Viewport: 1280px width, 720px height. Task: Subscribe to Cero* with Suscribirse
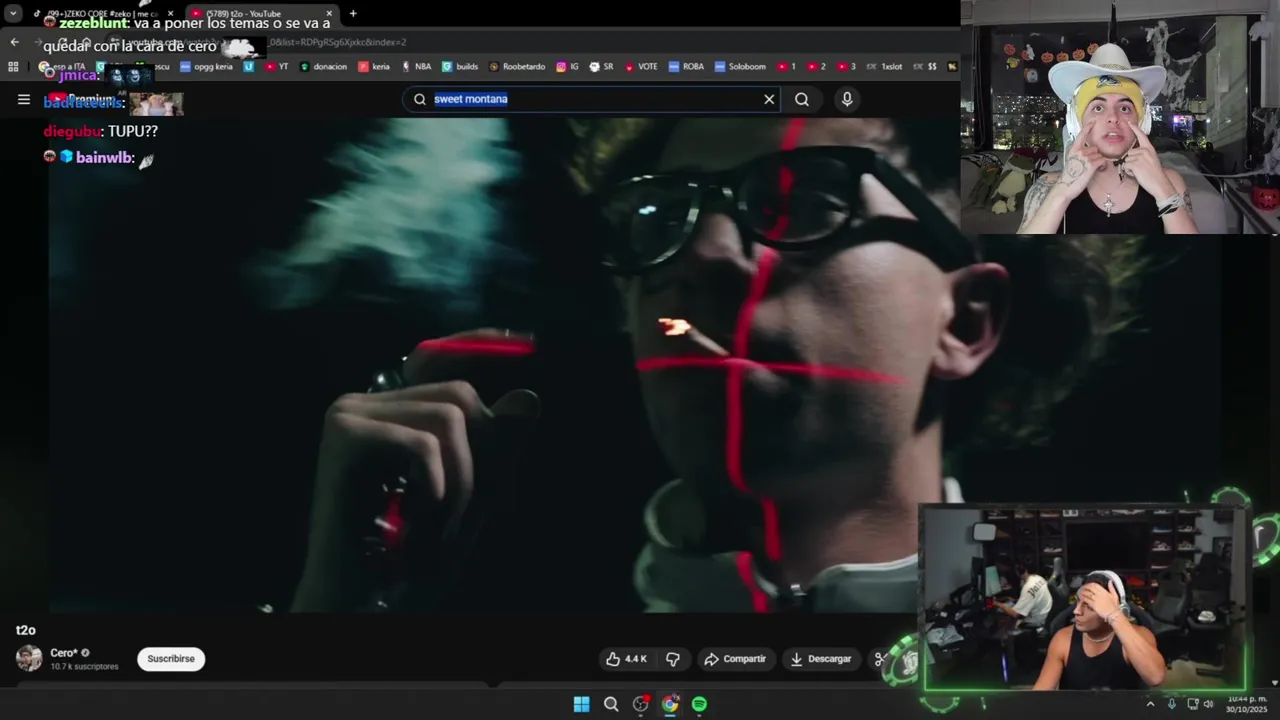(x=171, y=659)
